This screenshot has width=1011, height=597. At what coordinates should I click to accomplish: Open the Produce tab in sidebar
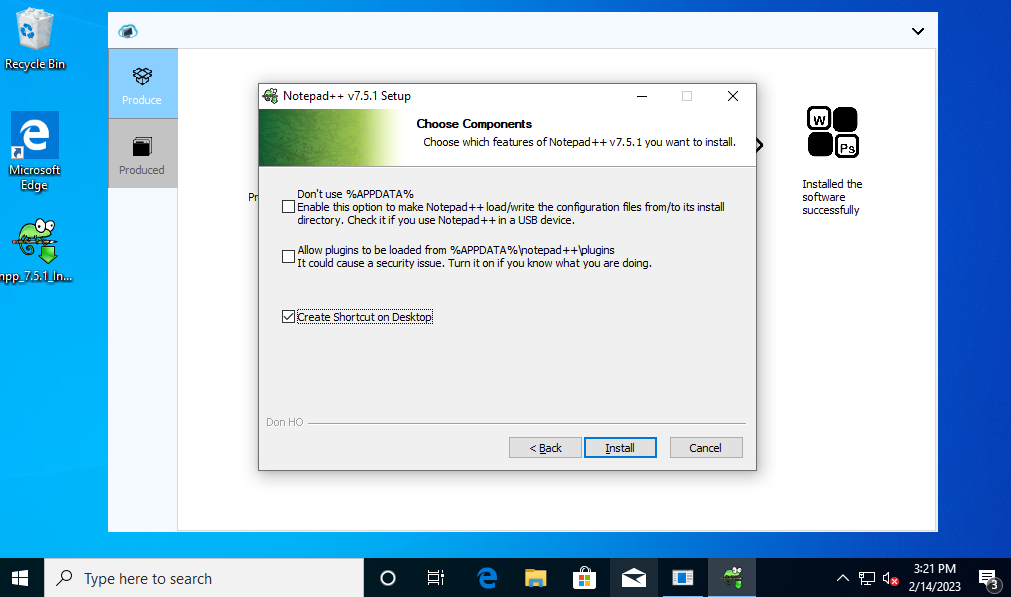[142, 84]
